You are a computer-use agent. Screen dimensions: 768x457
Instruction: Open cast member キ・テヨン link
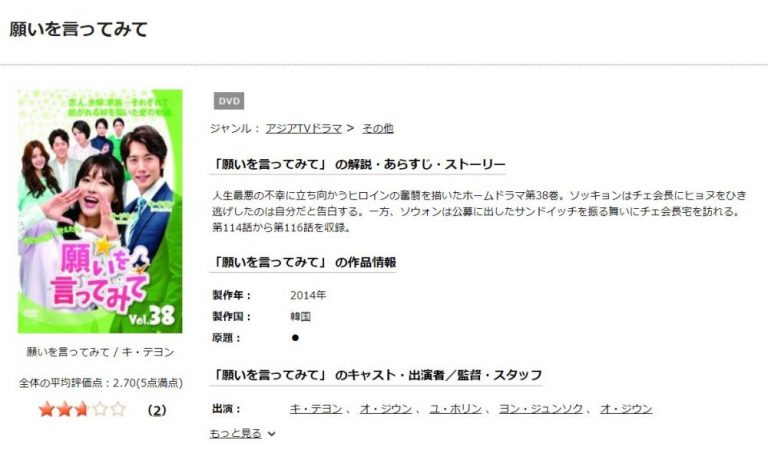pyautogui.click(x=316, y=409)
